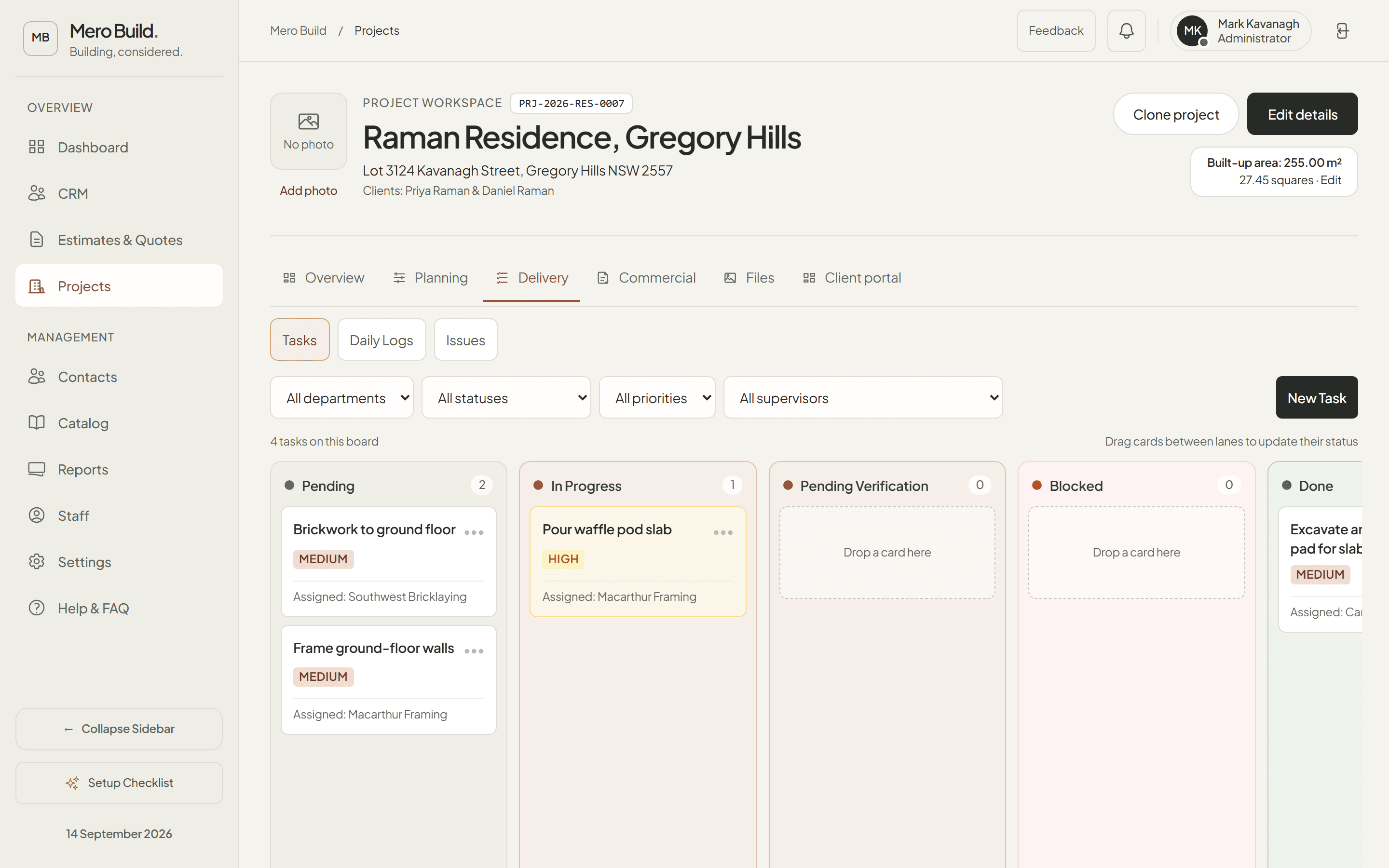Click Clone project
This screenshot has width=1389, height=868.
pos(1175,114)
